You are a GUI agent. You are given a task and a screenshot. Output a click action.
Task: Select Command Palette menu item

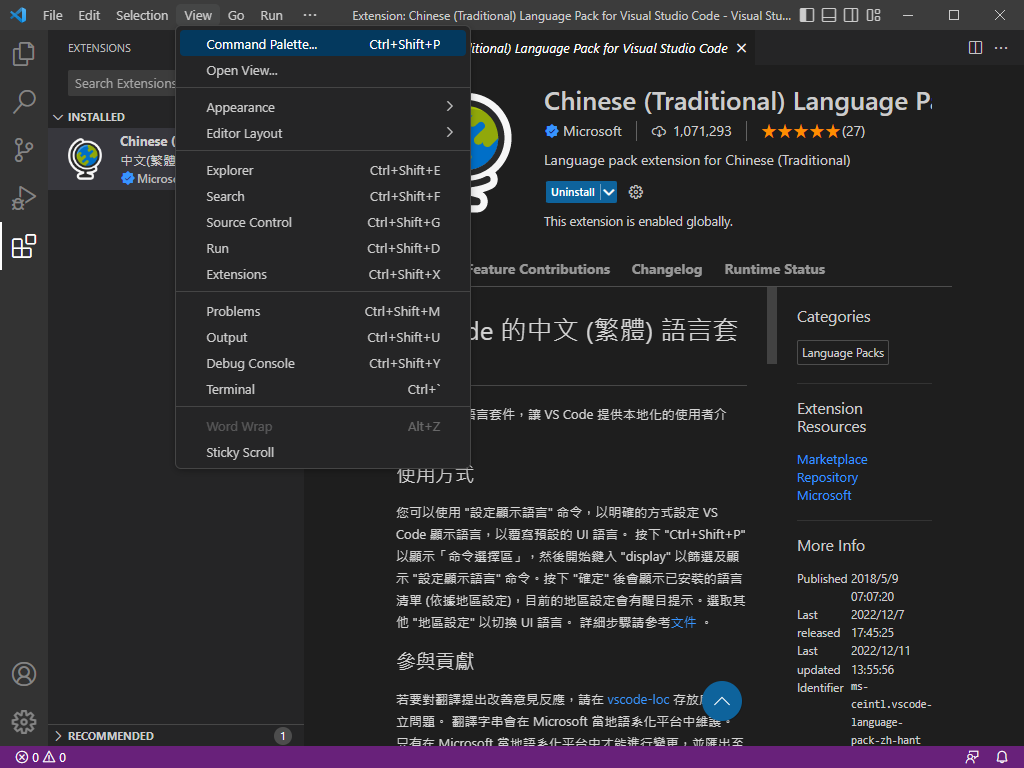(x=323, y=44)
